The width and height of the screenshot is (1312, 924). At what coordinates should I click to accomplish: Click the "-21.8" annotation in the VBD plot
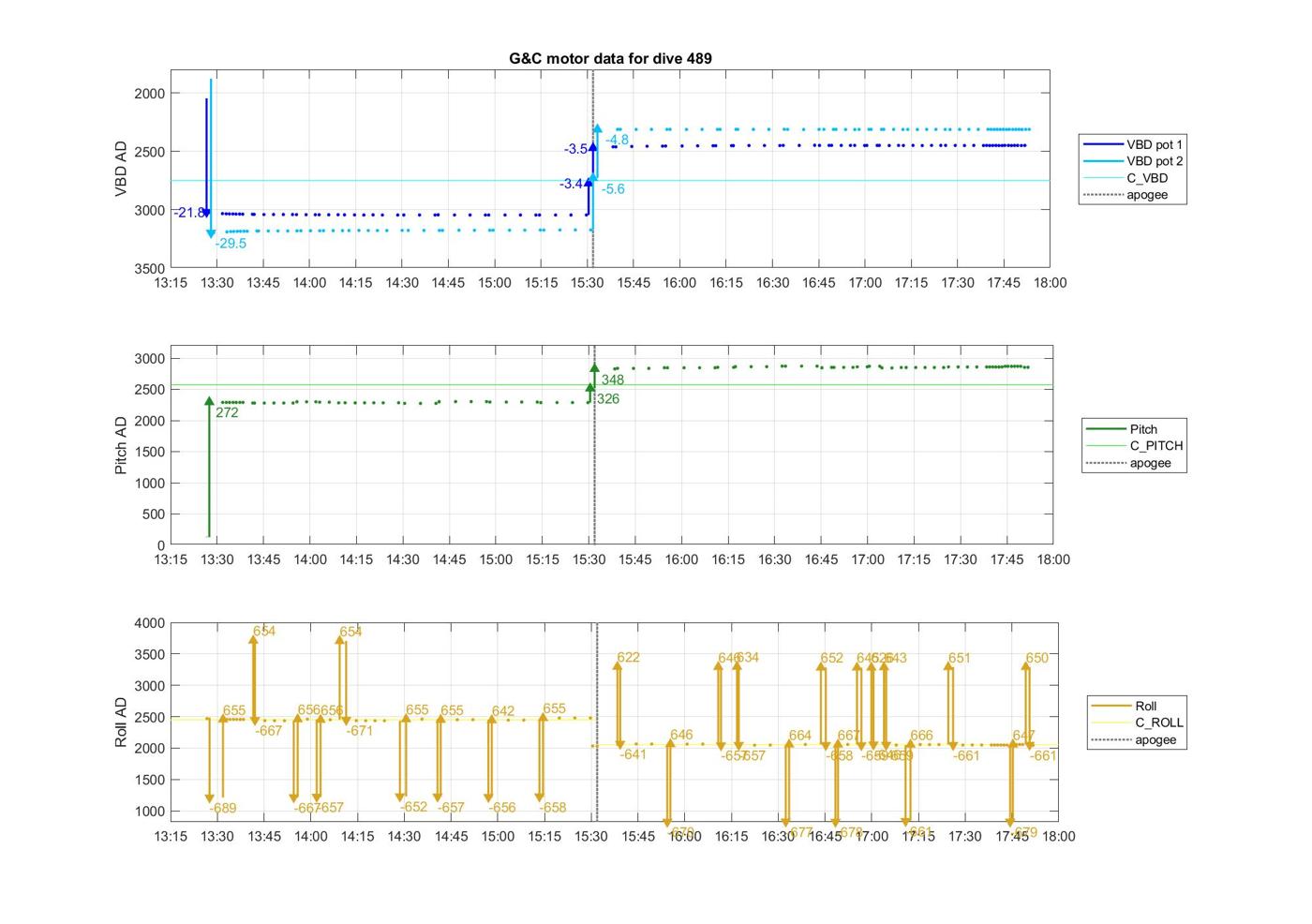(x=189, y=213)
